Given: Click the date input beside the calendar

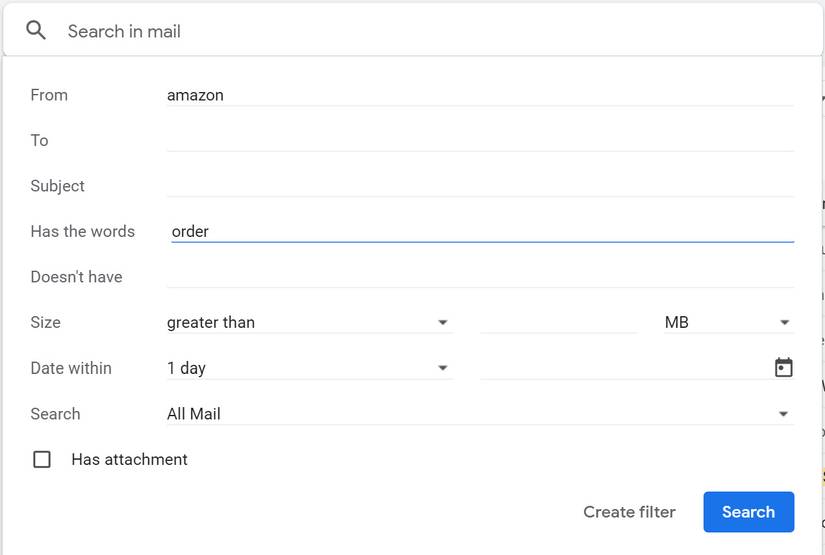Looking at the screenshot, I should tap(620, 368).
